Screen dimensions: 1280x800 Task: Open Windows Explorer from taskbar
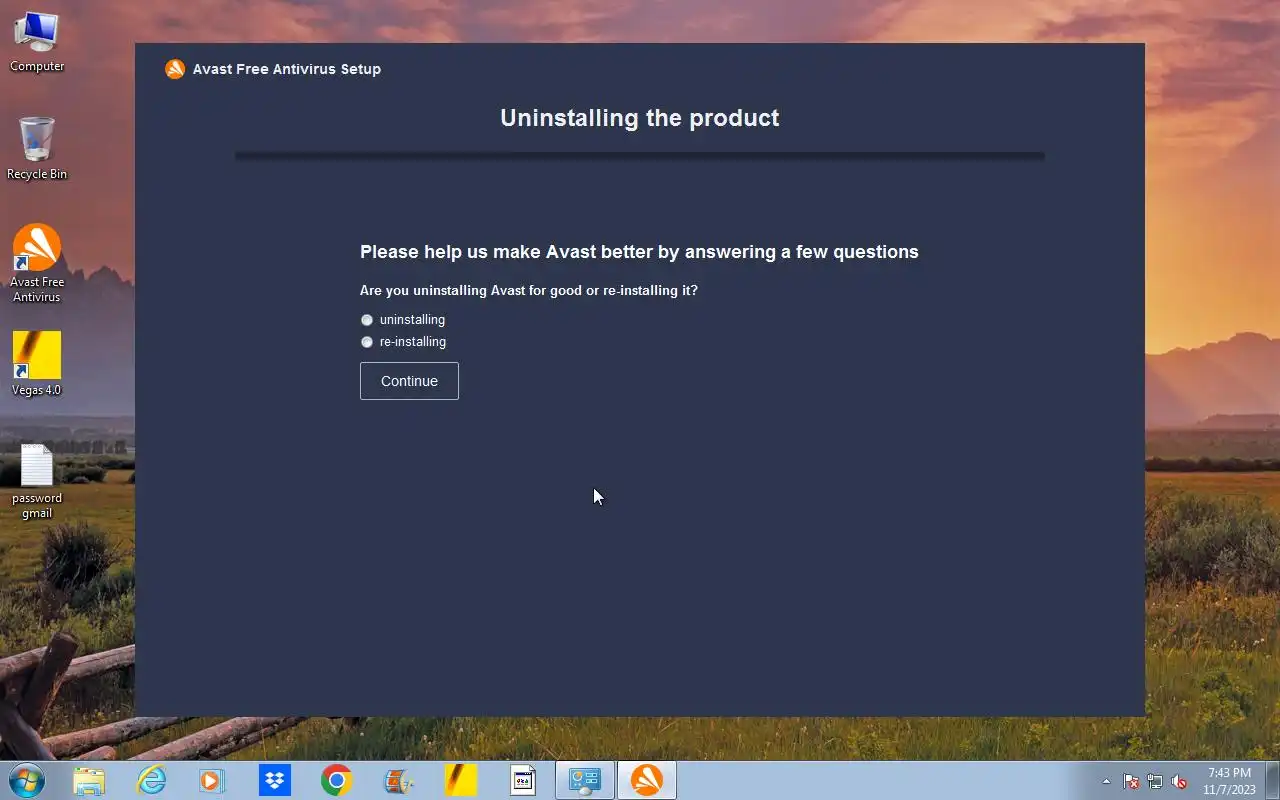[89, 780]
